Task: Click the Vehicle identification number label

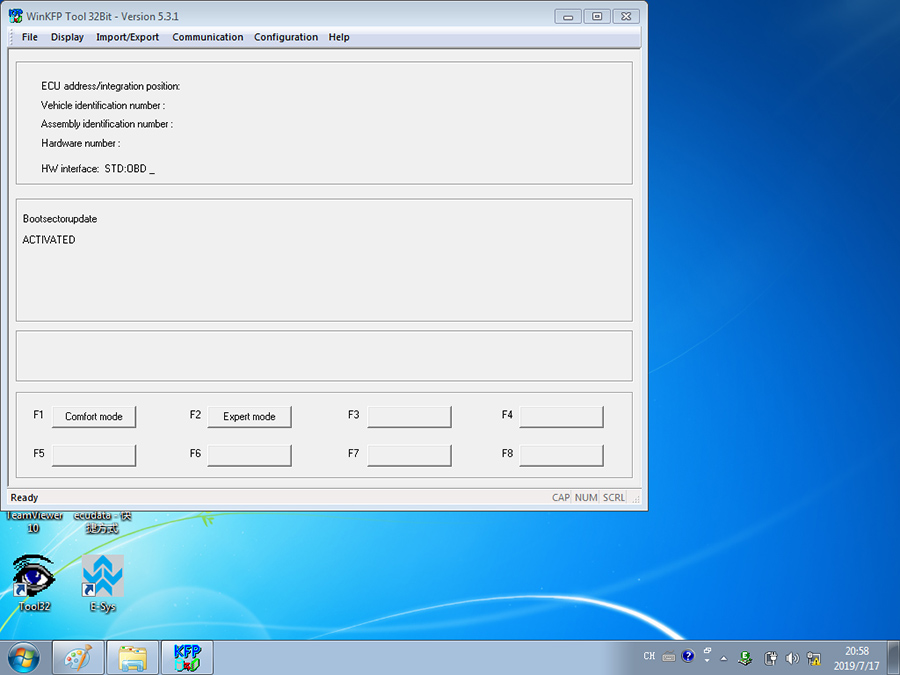Action: pos(103,106)
